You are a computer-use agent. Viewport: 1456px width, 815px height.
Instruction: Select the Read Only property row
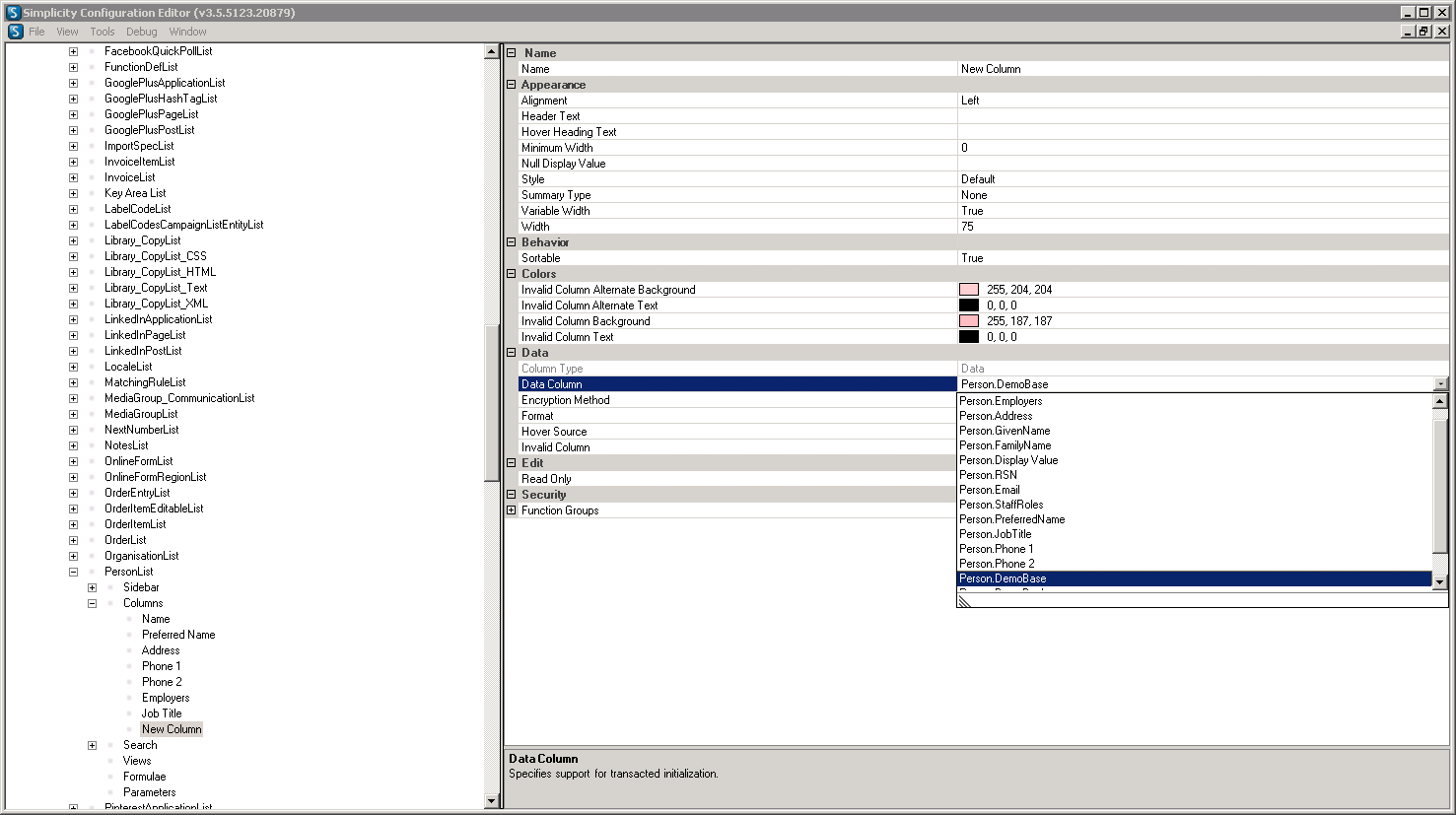737,479
